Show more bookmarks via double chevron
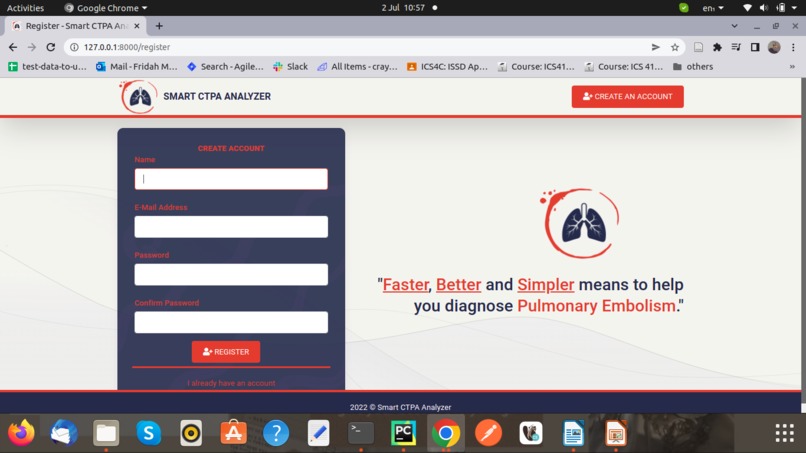The width and height of the screenshot is (806, 453). 792,66
